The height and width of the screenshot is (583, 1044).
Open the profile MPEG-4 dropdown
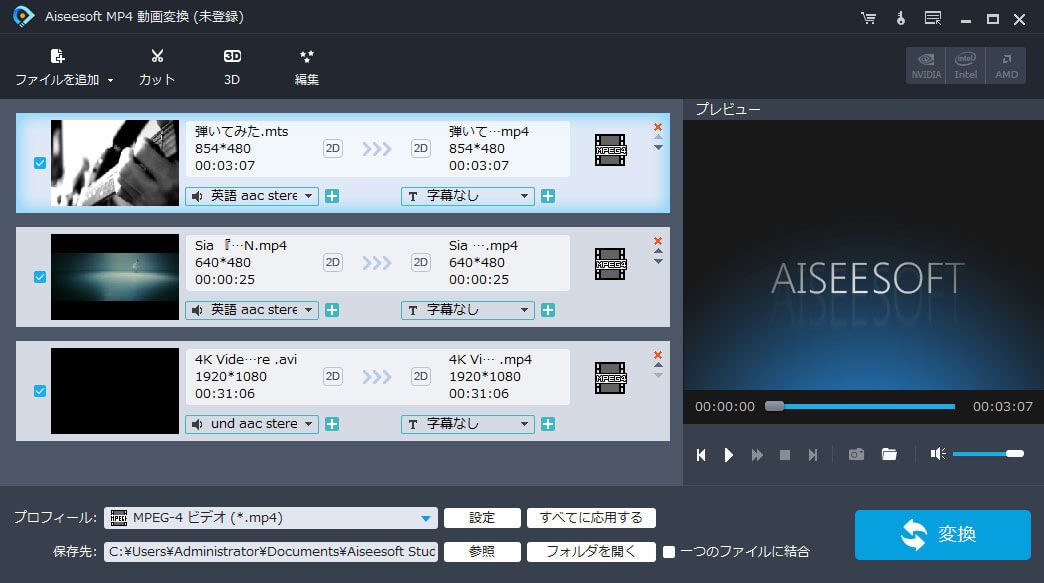271,518
